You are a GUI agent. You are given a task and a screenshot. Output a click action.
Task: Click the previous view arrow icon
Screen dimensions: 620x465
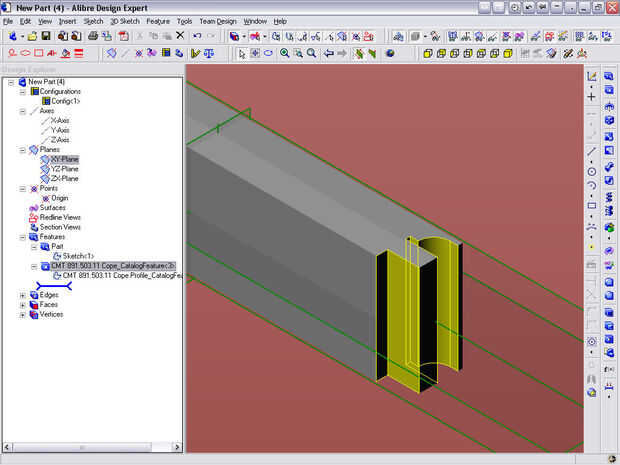point(329,53)
